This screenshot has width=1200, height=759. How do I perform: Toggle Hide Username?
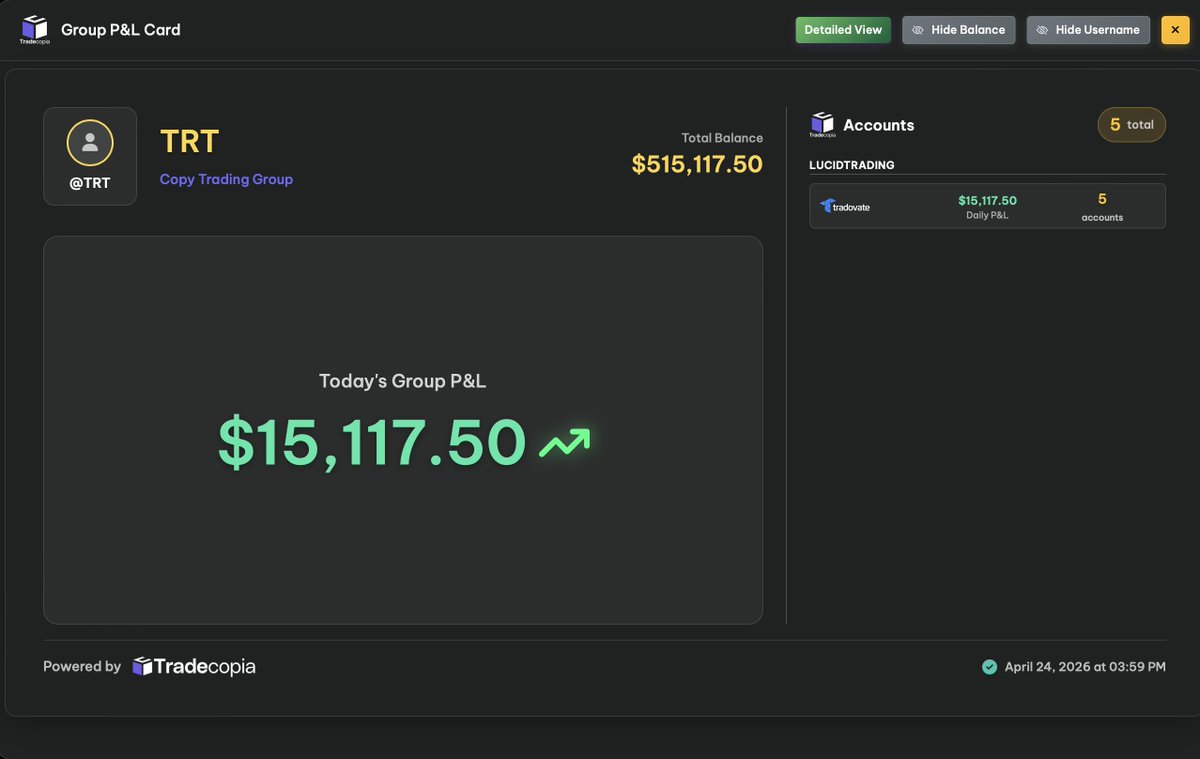[1088, 30]
